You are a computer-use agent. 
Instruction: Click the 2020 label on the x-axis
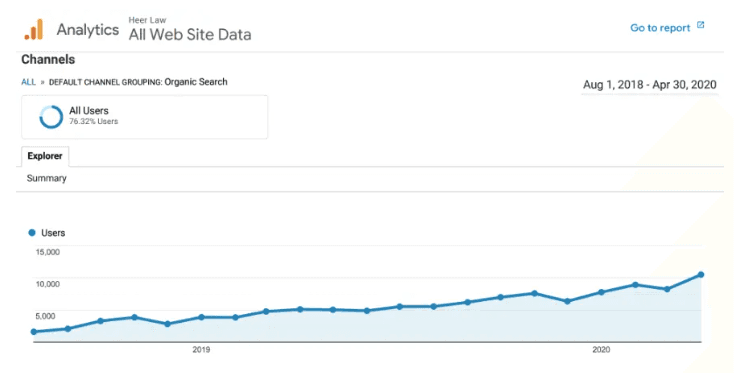click(x=601, y=350)
